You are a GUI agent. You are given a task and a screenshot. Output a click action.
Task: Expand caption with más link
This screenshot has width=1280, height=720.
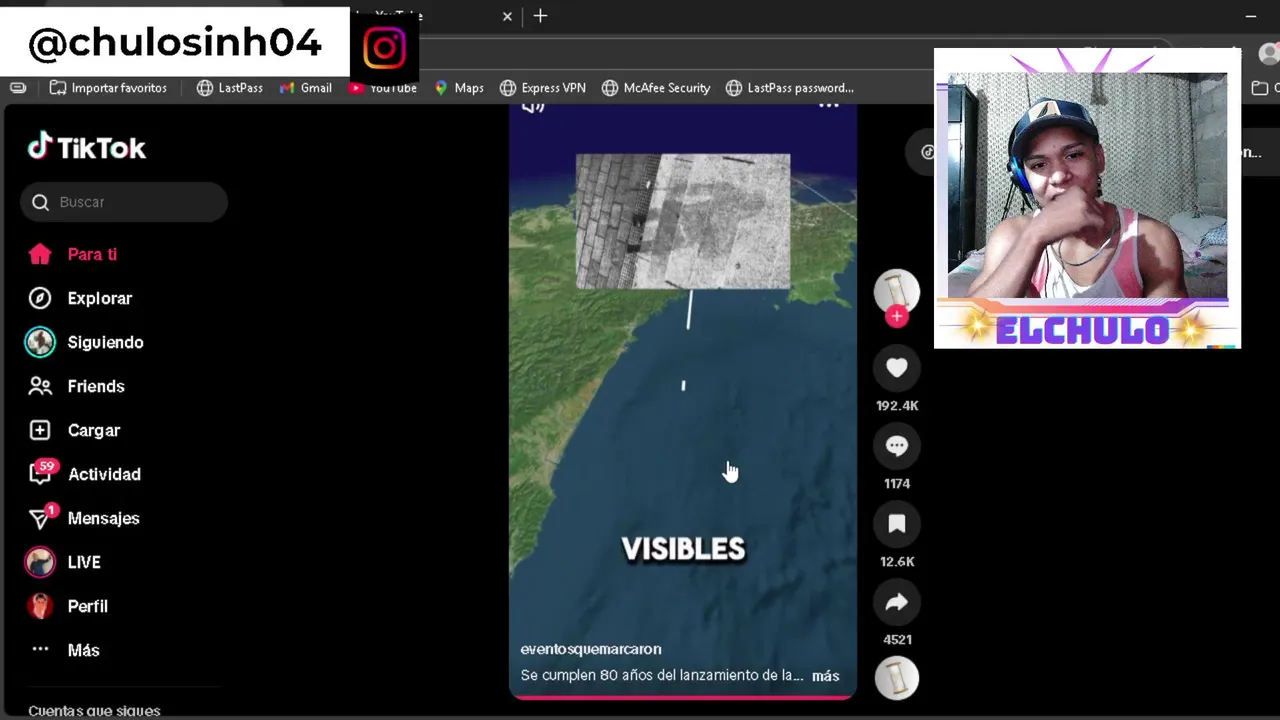pyautogui.click(x=826, y=676)
